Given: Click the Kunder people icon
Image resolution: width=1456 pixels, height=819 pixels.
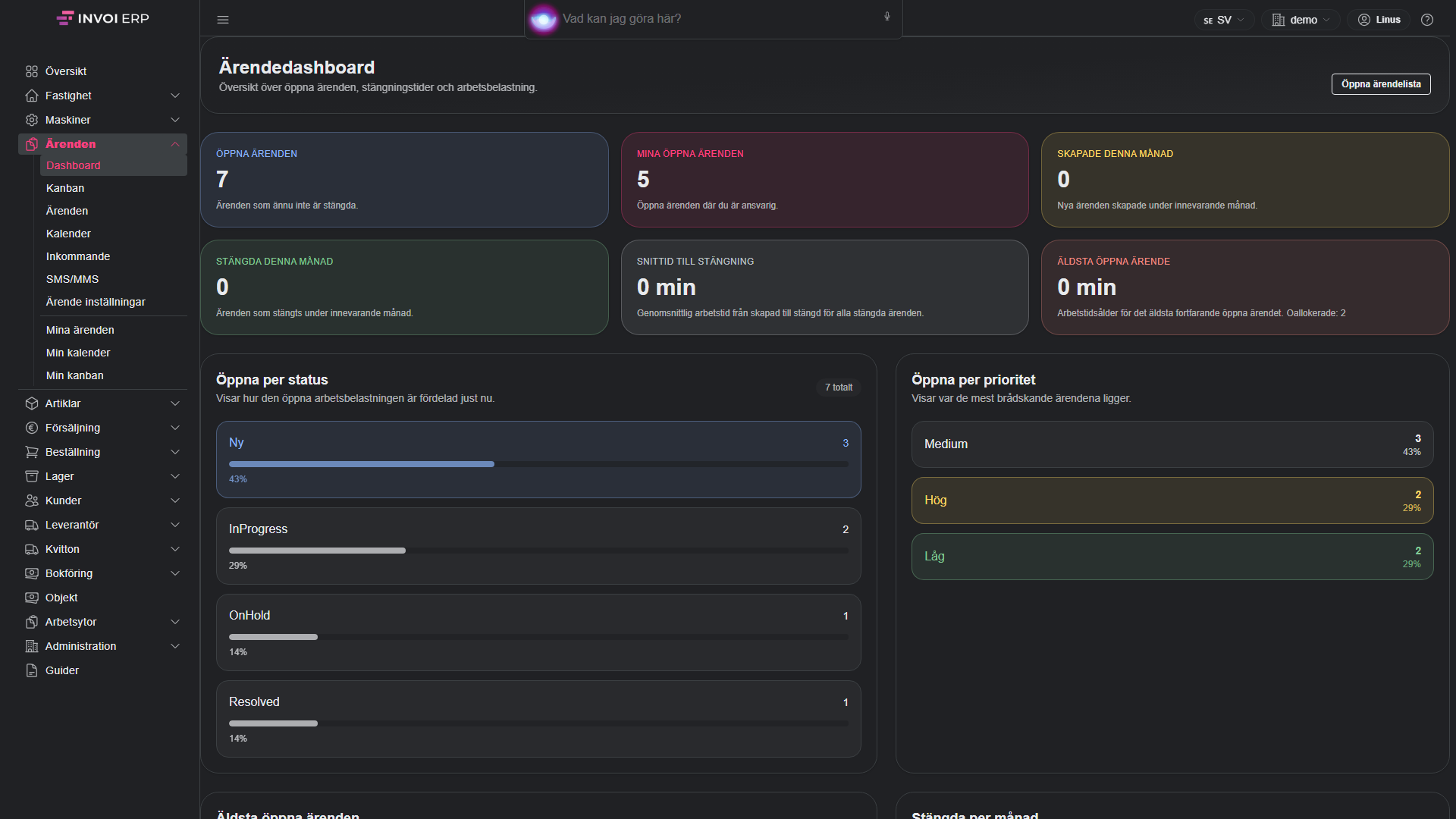Looking at the screenshot, I should pos(32,500).
